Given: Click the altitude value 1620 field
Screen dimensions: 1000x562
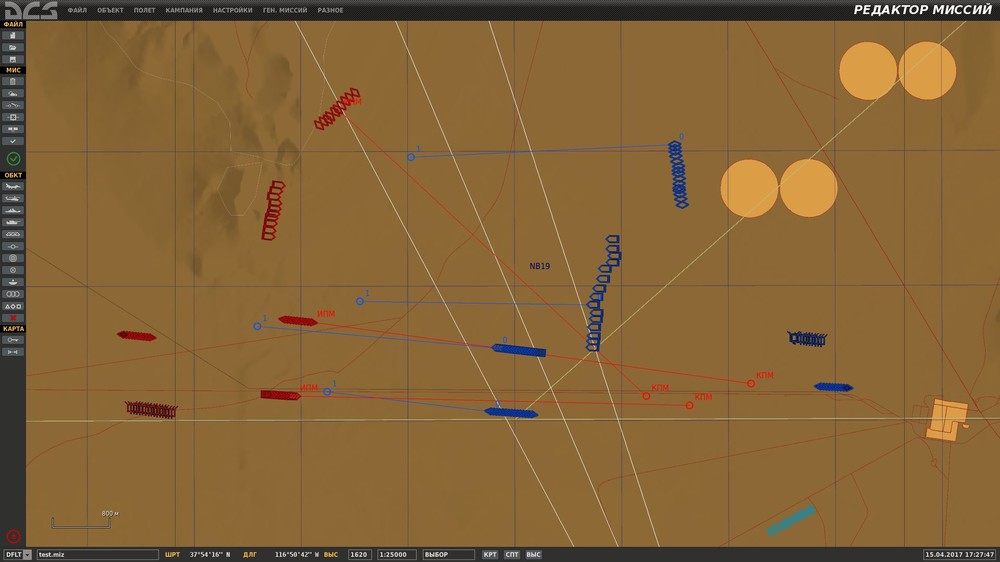Looking at the screenshot, I should click(x=360, y=554).
